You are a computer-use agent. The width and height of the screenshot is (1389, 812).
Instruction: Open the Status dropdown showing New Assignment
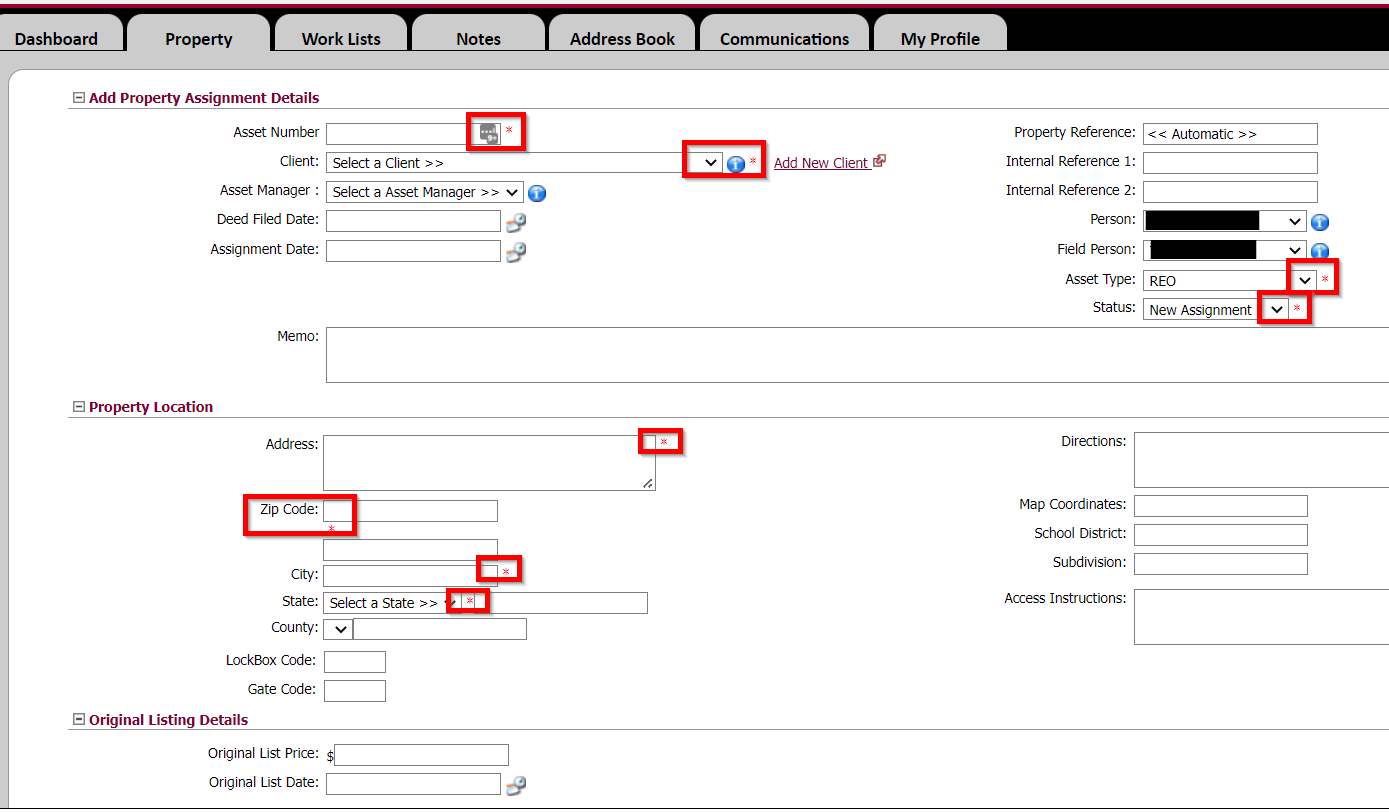click(1216, 310)
